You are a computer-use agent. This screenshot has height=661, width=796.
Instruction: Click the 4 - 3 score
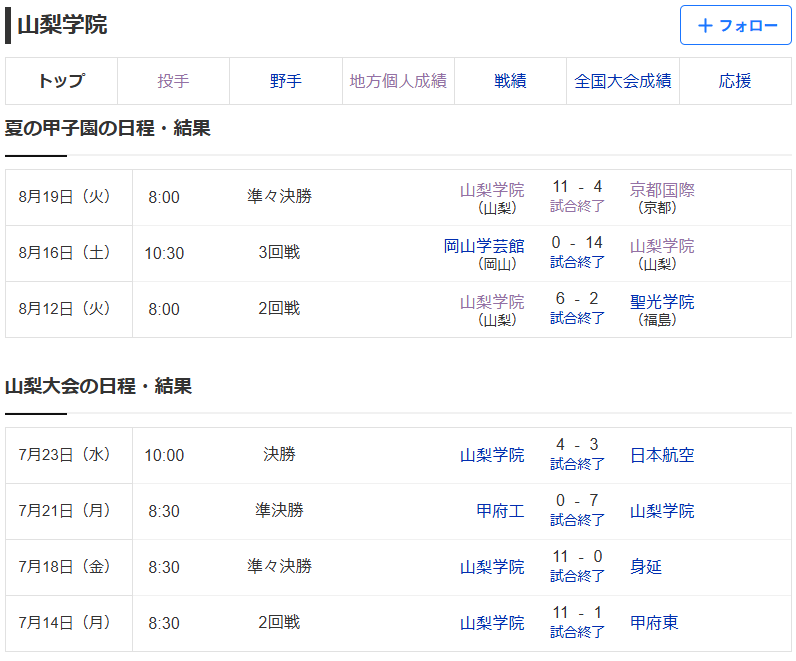(577, 445)
